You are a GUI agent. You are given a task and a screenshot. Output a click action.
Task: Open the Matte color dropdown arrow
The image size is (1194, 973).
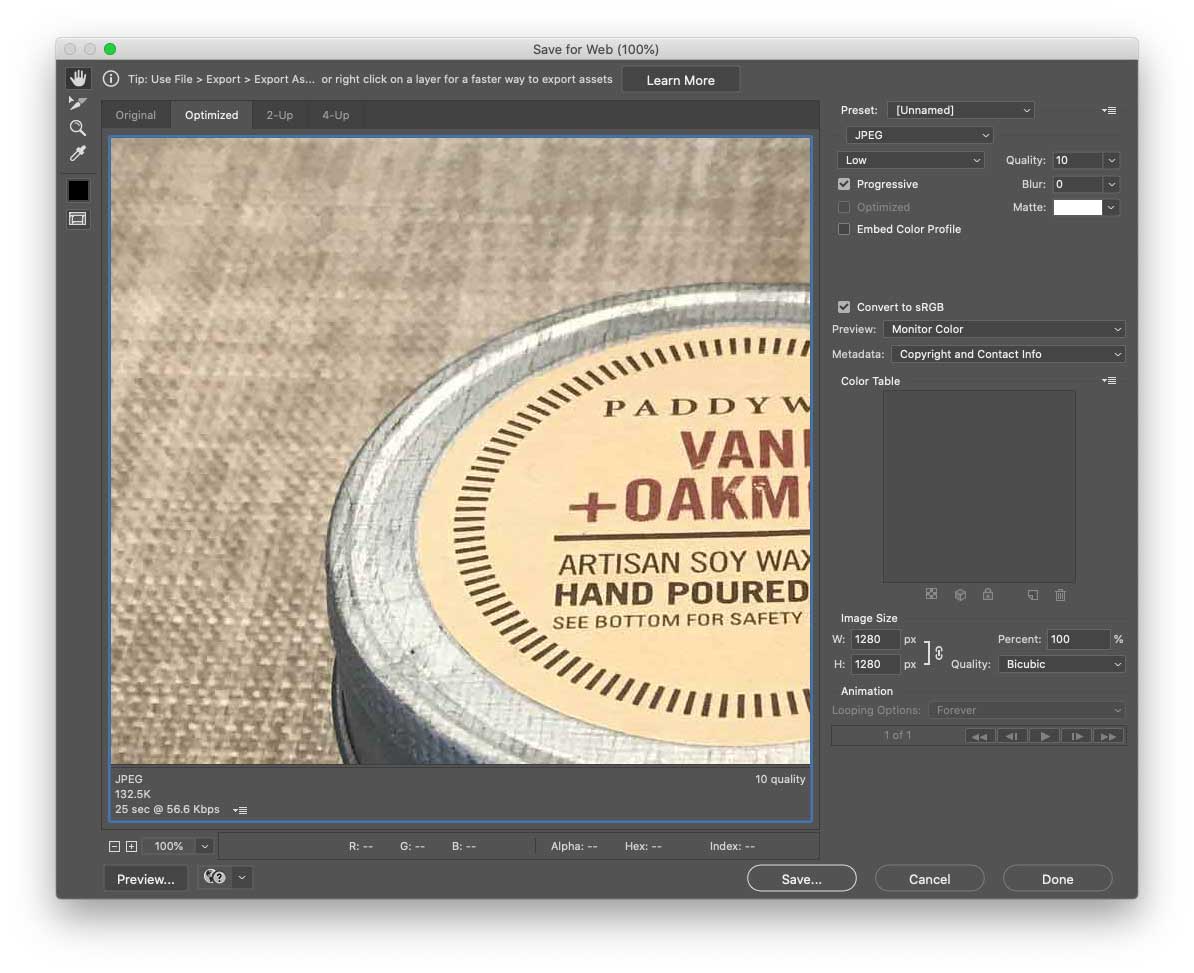(1112, 207)
